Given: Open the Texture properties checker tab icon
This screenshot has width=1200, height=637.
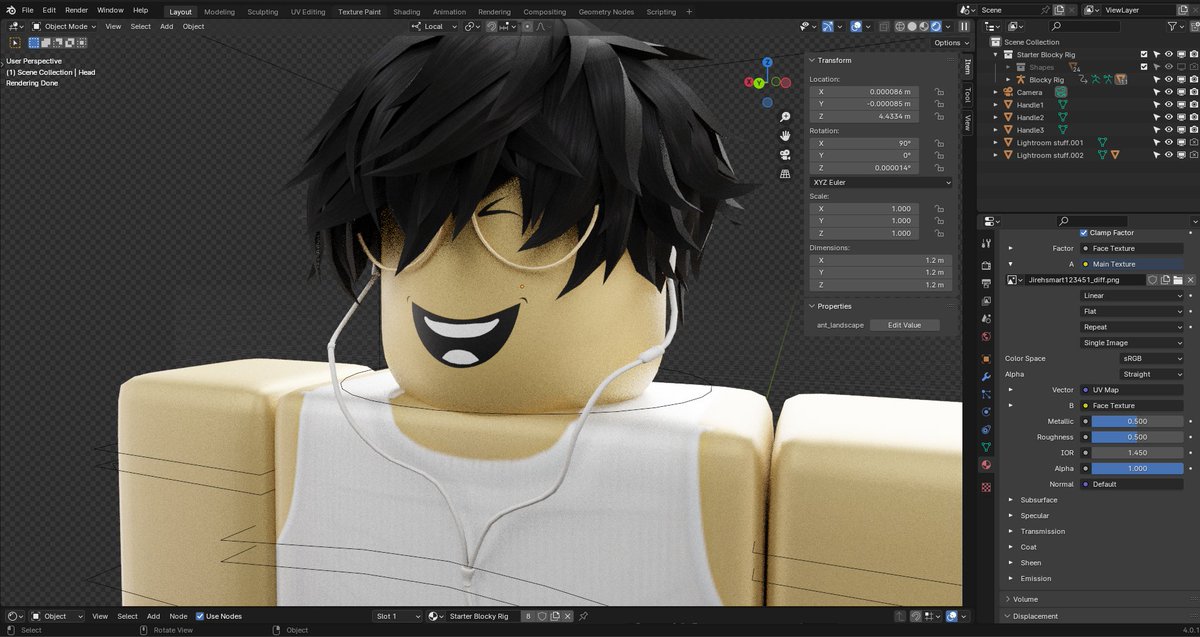Looking at the screenshot, I should pos(986,487).
